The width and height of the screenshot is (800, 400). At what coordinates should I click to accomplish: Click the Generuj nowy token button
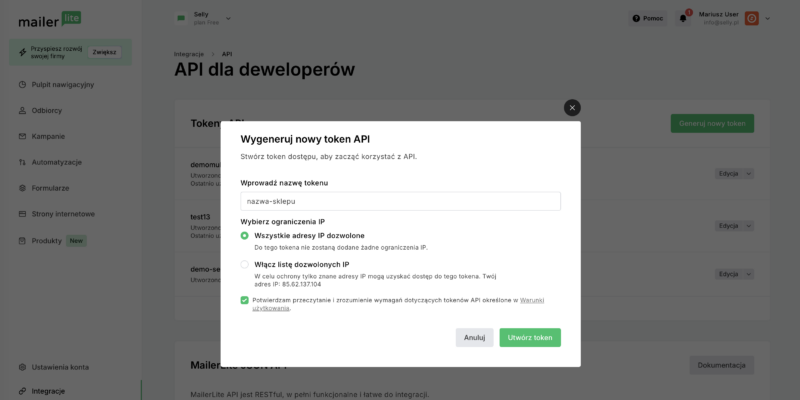[712, 123]
